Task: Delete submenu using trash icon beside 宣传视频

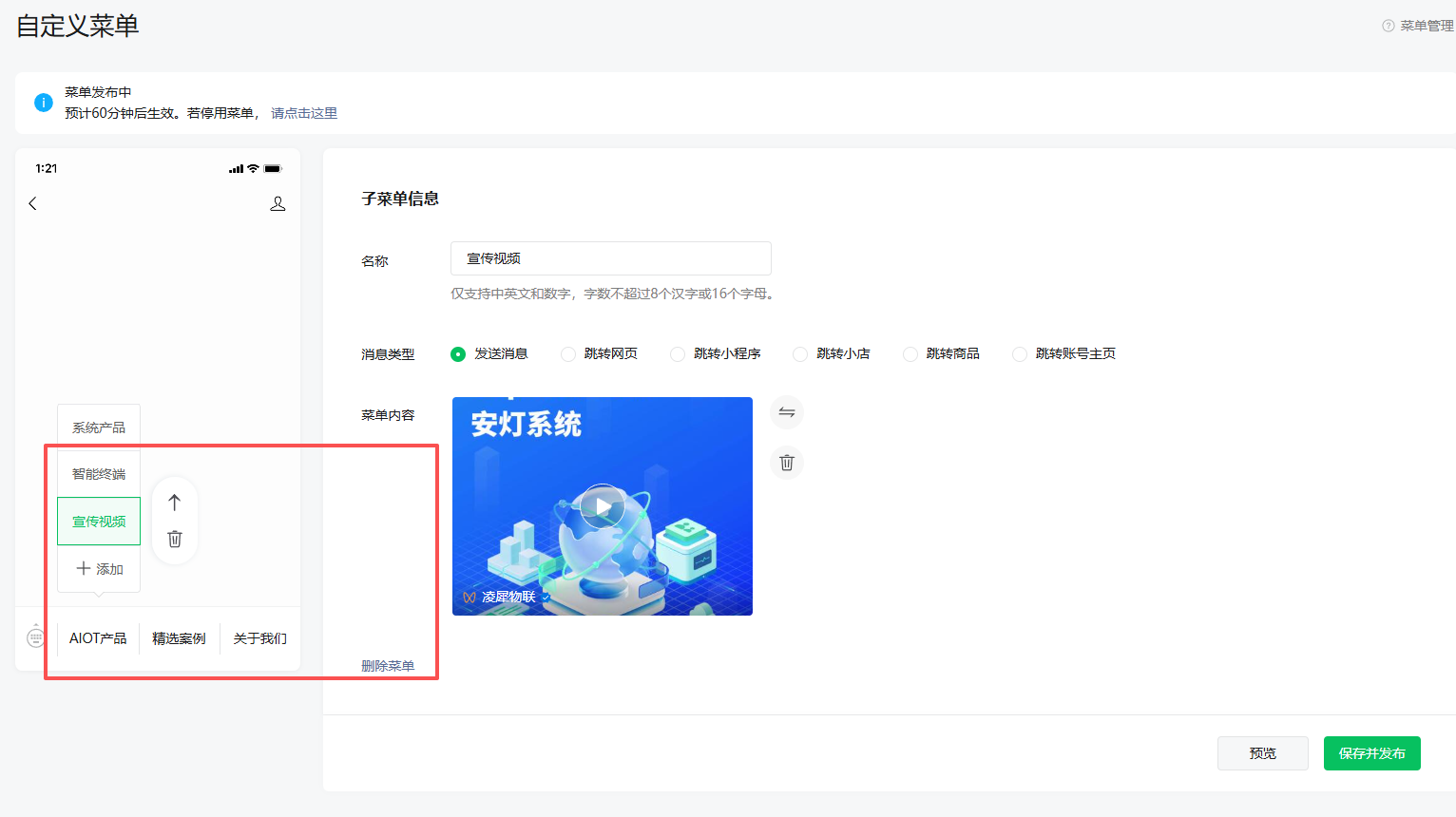Action: click(175, 539)
